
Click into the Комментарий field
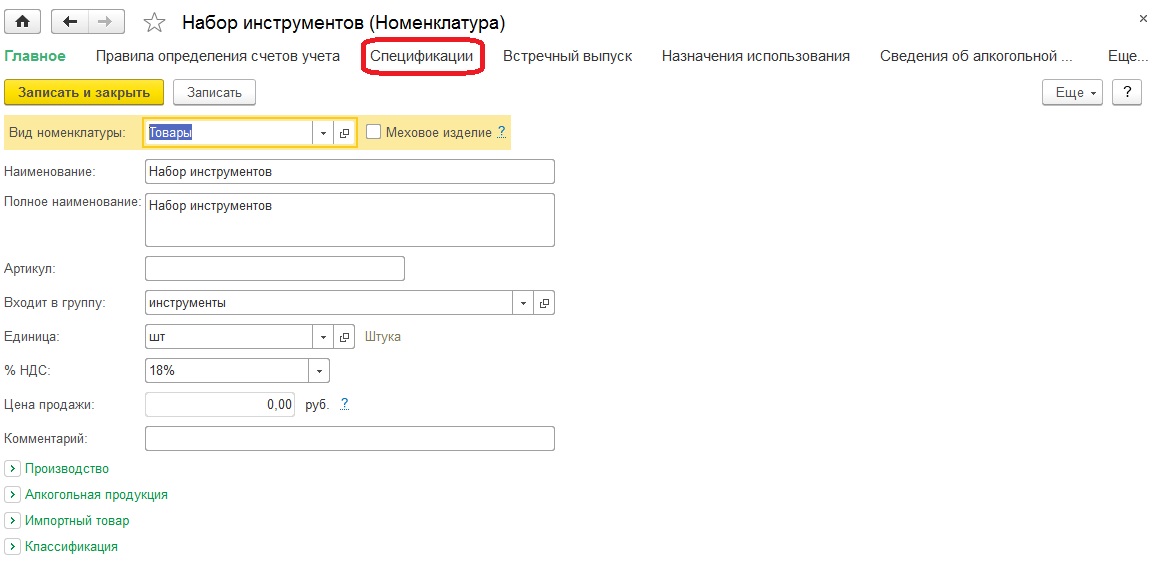[x=350, y=438]
